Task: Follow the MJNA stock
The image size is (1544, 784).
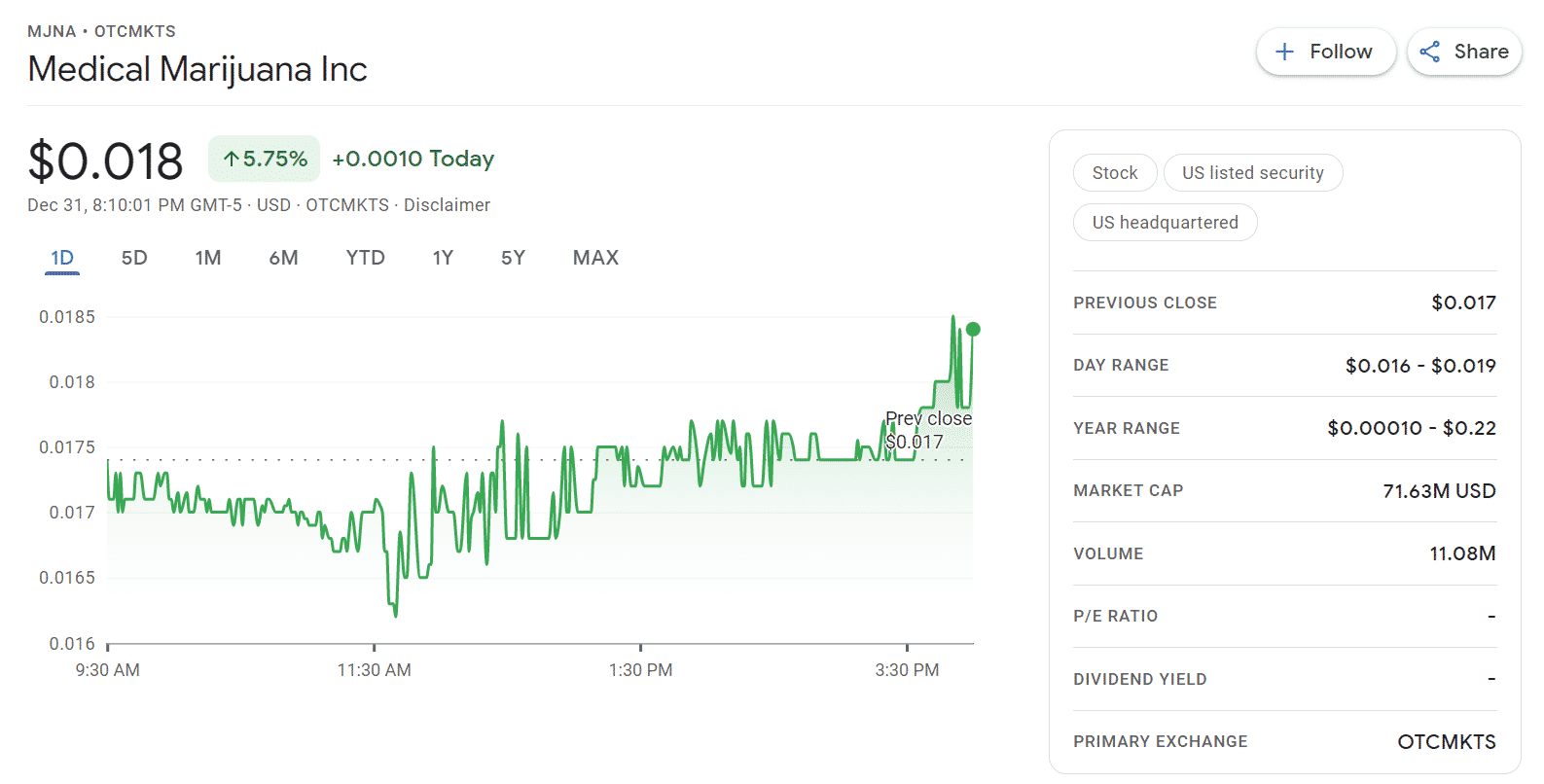Action: pyautogui.click(x=1326, y=52)
